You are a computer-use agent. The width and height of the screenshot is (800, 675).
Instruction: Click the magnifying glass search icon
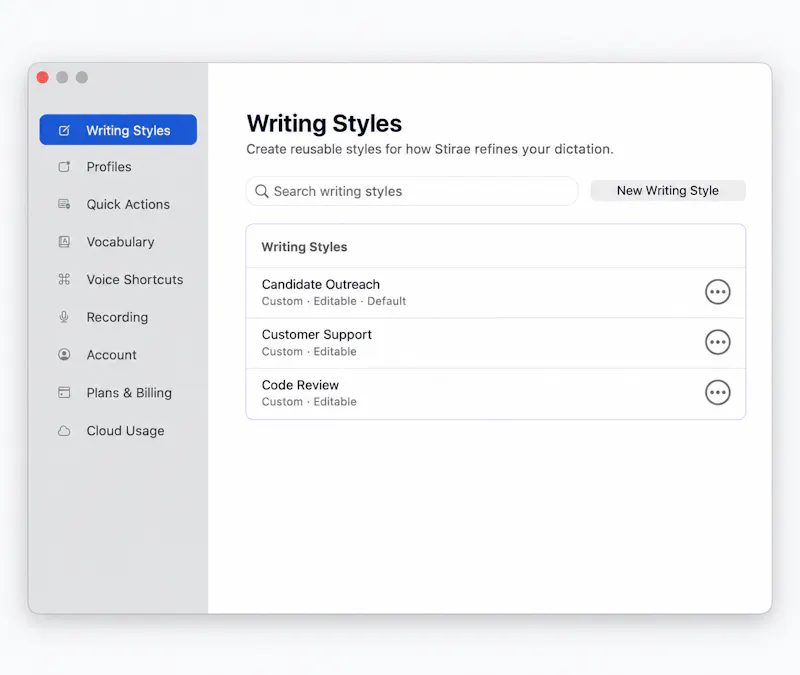(262, 191)
